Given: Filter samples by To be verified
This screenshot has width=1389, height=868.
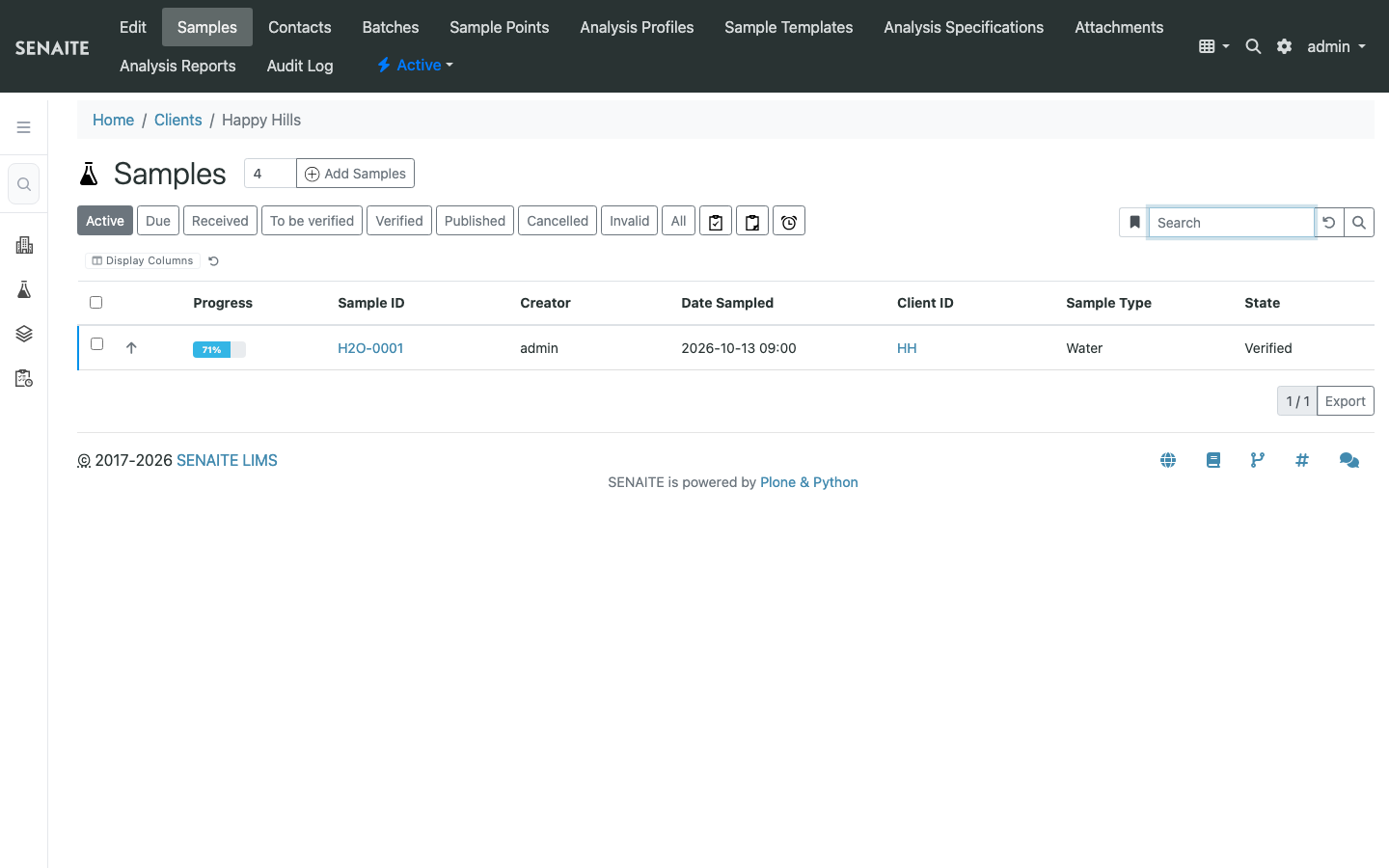Looking at the screenshot, I should coord(312,221).
